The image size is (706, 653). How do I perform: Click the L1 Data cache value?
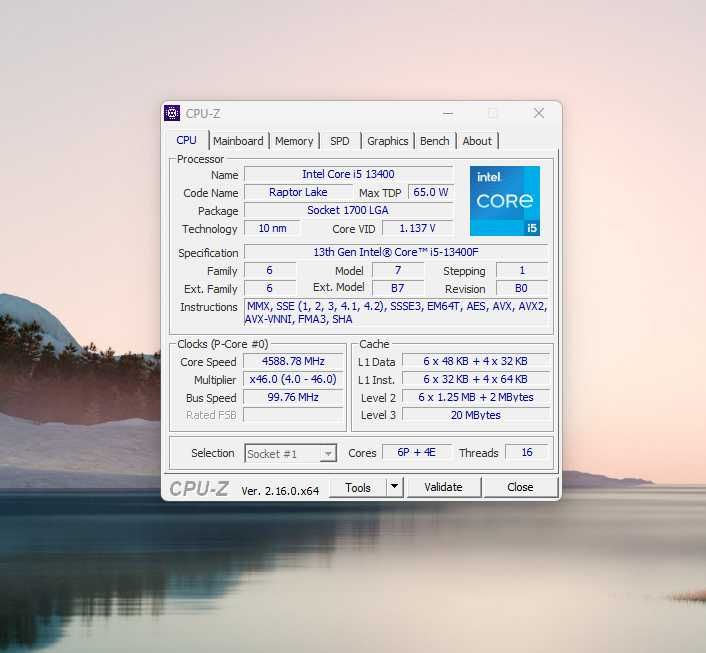click(475, 361)
